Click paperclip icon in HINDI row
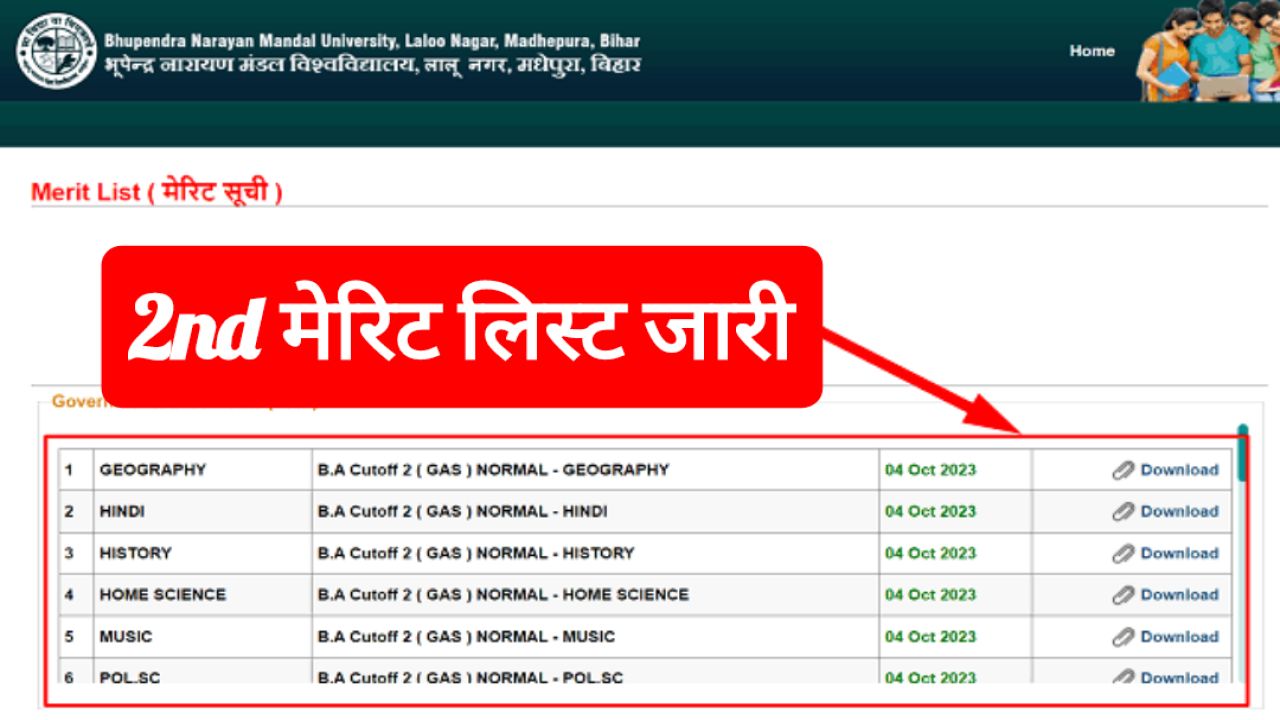The image size is (1280, 720). pyautogui.click(x=1123, y=511)
